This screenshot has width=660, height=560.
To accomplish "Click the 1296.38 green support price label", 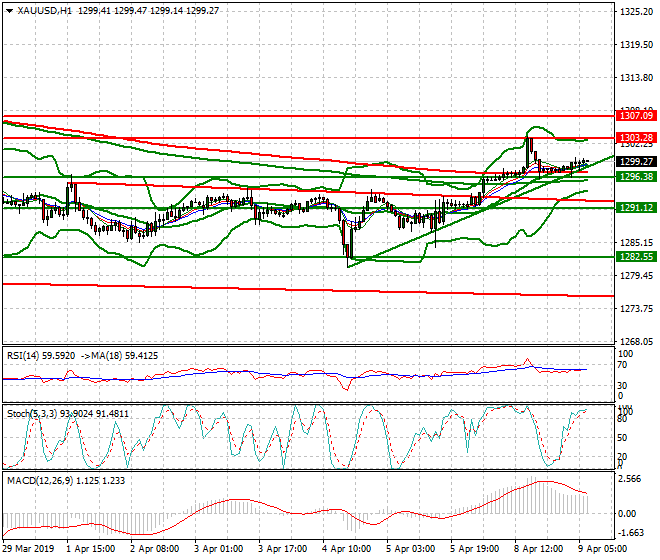I will point(636,177).
